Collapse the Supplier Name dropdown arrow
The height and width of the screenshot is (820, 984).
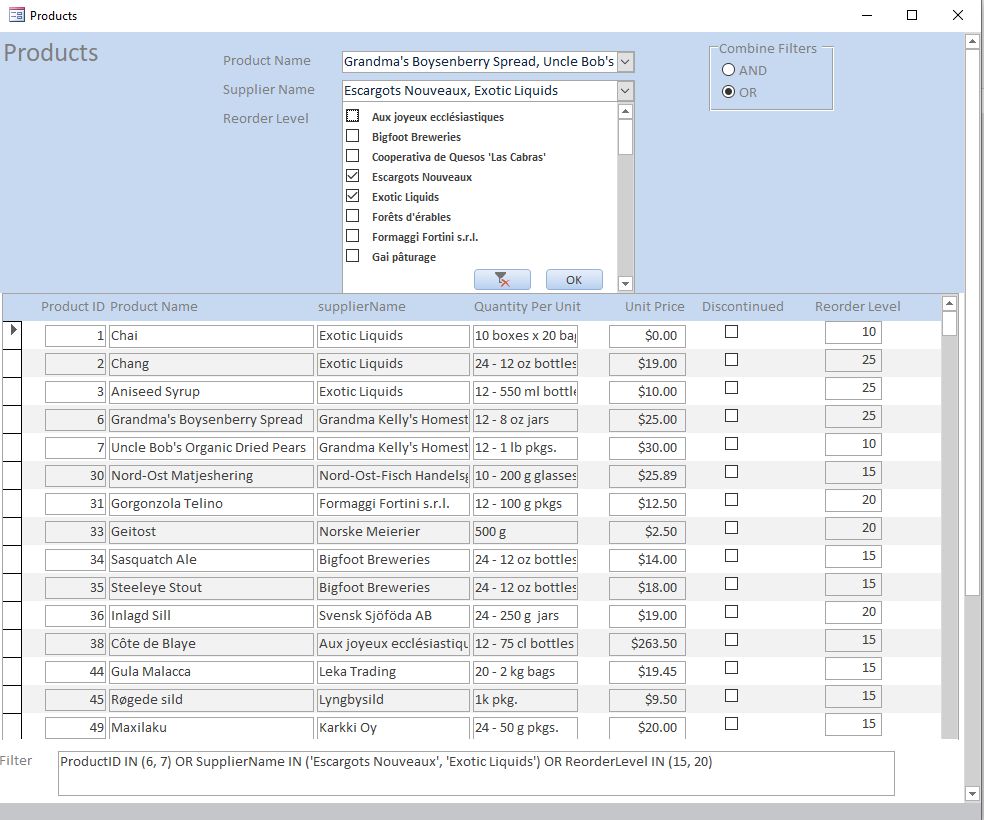click(625, 91)
